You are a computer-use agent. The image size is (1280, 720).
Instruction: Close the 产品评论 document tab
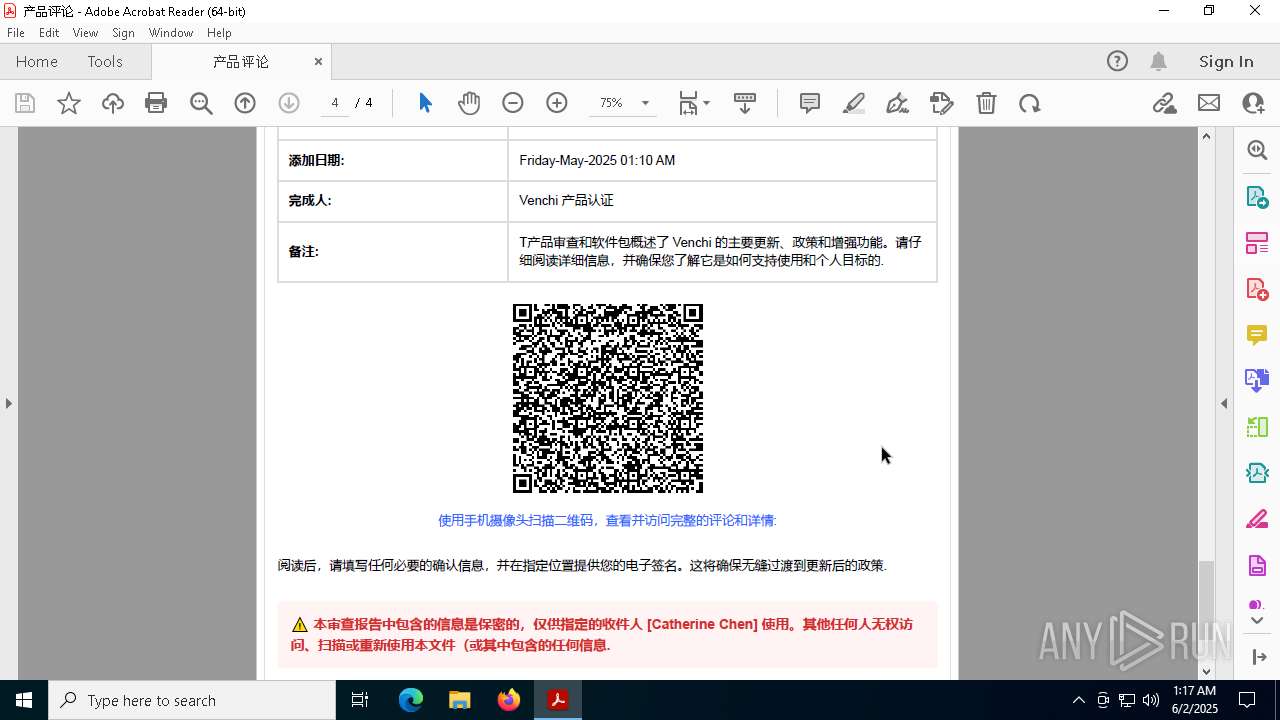318,61
